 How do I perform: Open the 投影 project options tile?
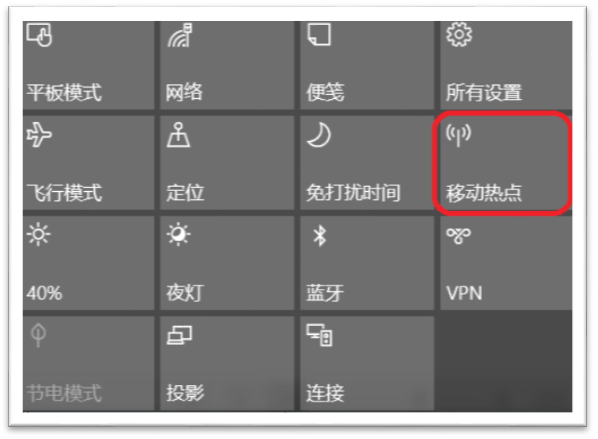point(227,363)
